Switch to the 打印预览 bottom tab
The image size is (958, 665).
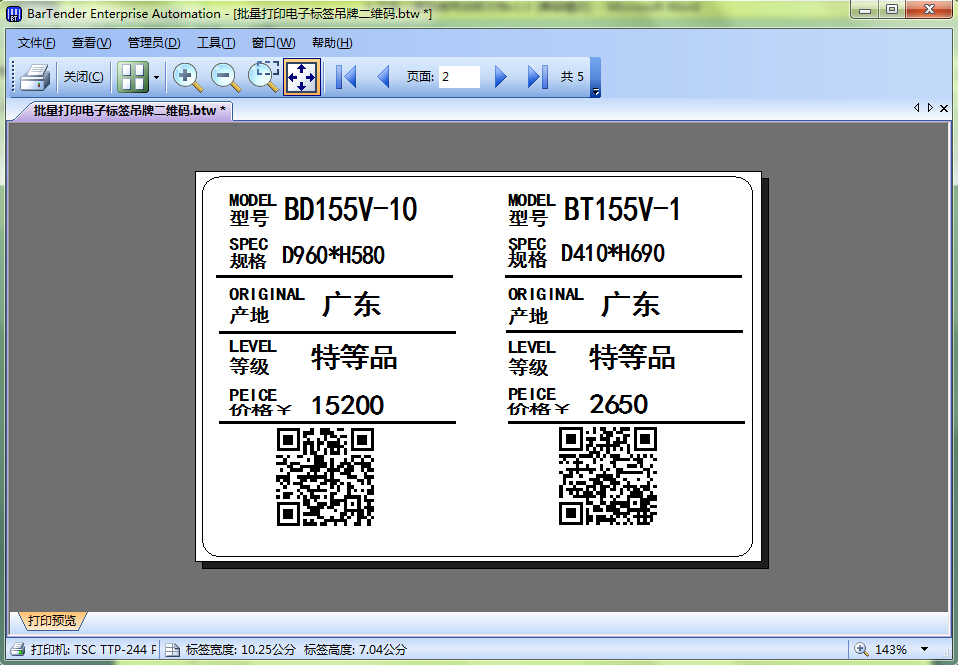click(52, 621)
